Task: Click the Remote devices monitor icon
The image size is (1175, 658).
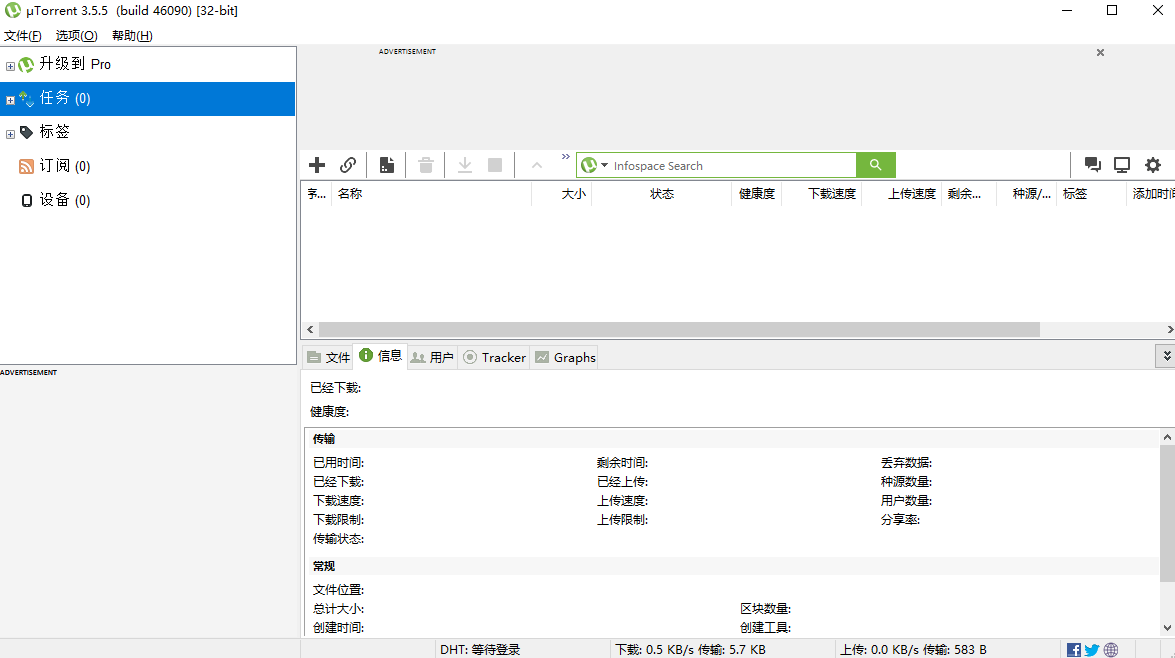Action: point(1121,164)
